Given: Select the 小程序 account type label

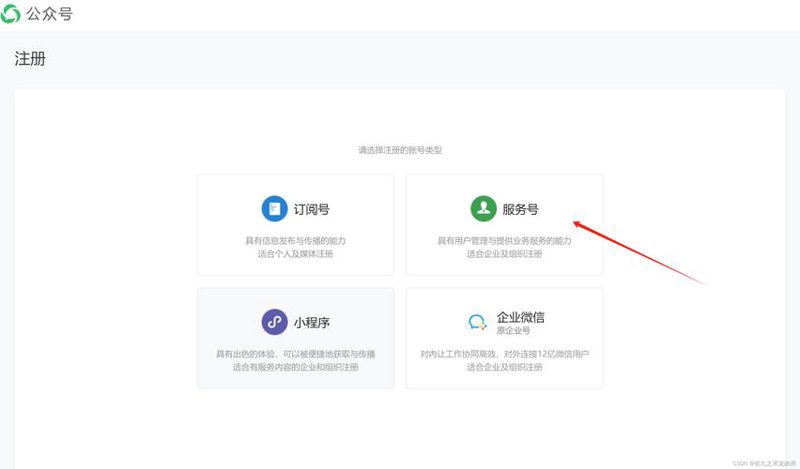Looking at the screenshot, I should pyautogui.click(x=312, y=323).
